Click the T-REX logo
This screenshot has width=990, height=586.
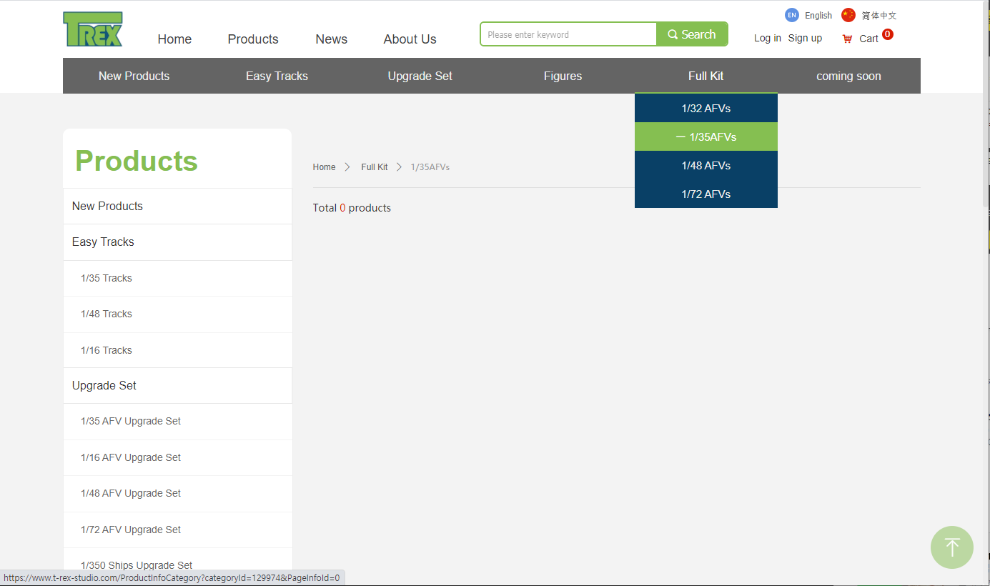pos(93,30)
